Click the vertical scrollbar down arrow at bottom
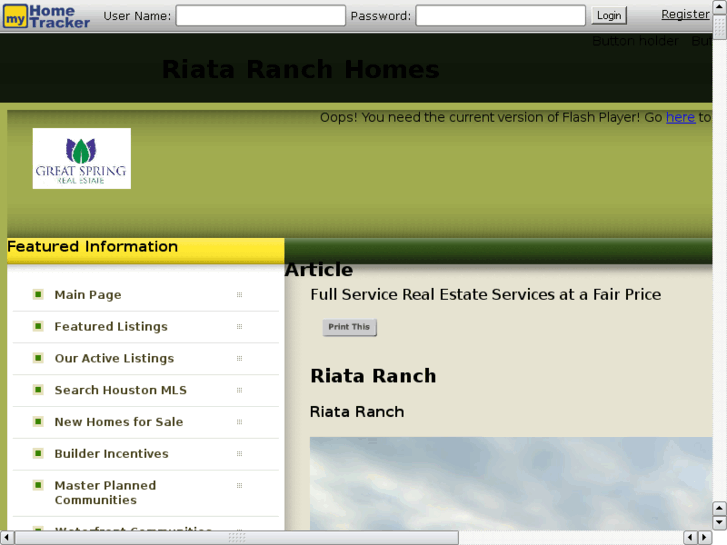The height and width of the screenshot is (545, 727). point(719,522)
